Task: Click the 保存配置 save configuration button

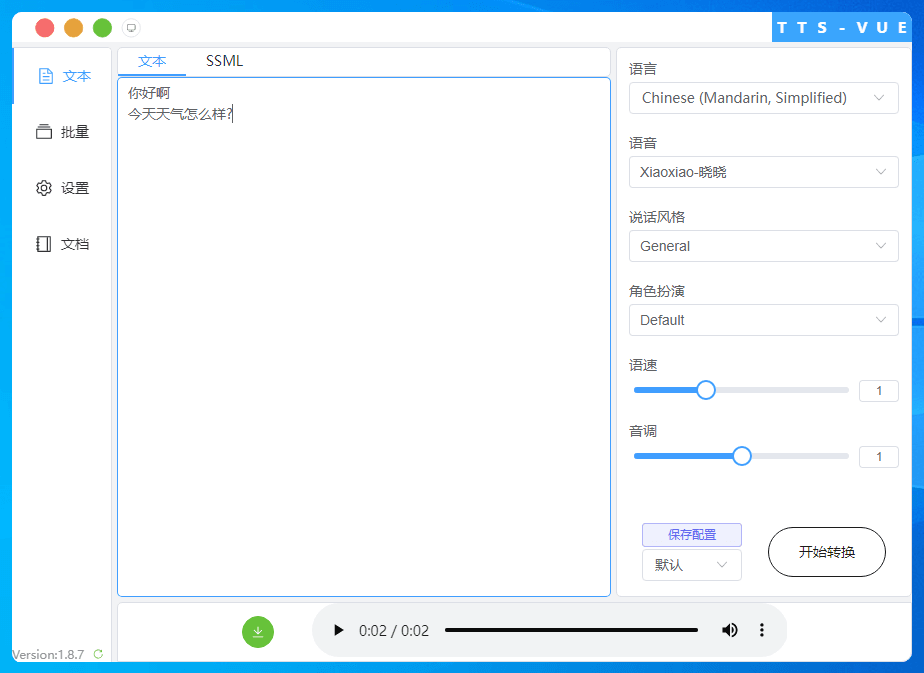Action: pyautogui.click(x=691, y=535)
